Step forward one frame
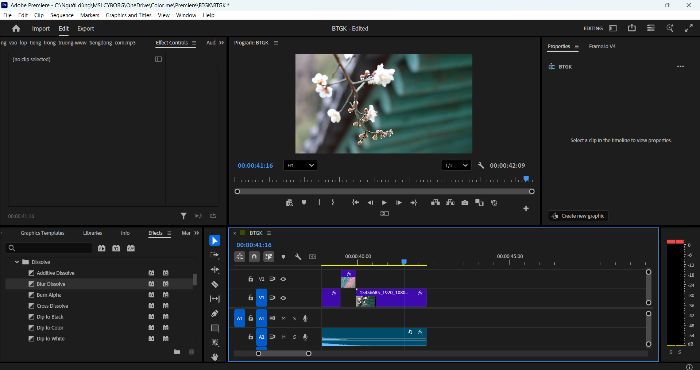 coord(399,203)
